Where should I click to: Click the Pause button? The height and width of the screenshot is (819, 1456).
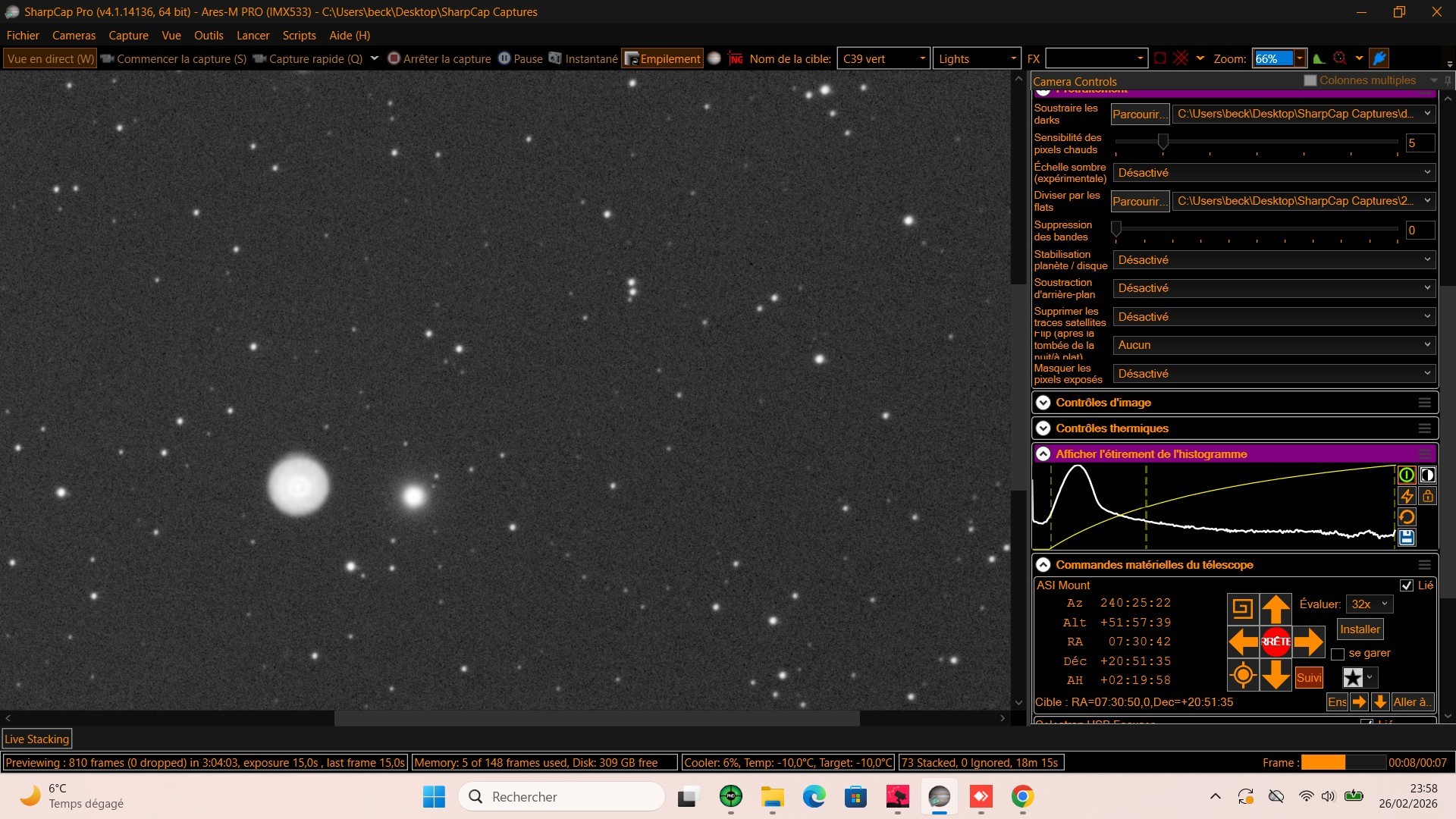520,58
